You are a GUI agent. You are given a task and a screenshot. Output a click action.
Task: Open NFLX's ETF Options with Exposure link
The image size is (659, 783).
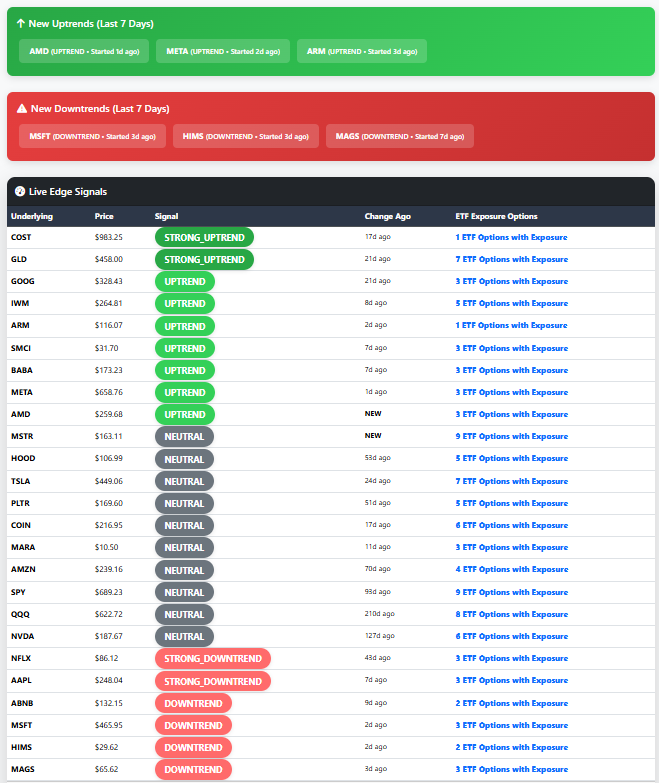pos(512,658)
